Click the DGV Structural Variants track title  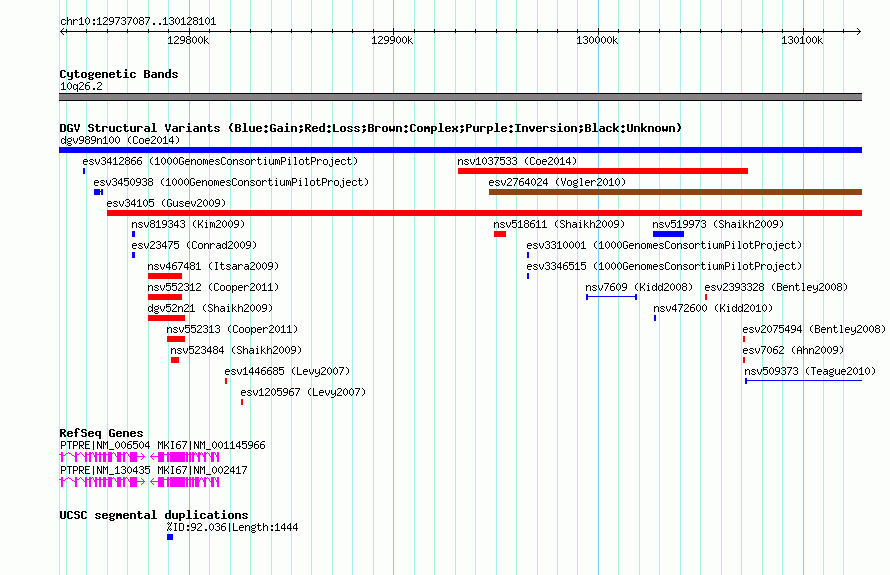point(371,128)
